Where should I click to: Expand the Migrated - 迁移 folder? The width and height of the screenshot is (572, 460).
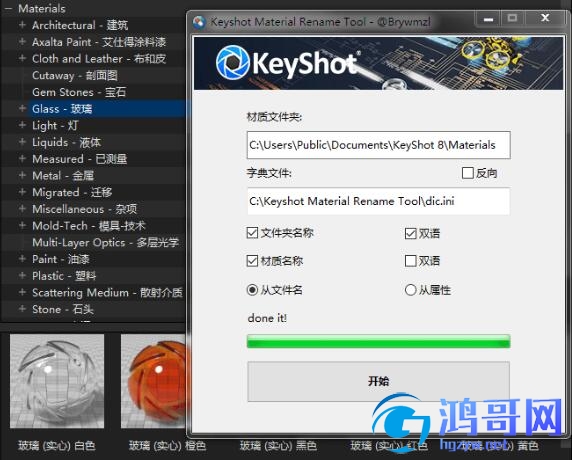pos(22,192)
